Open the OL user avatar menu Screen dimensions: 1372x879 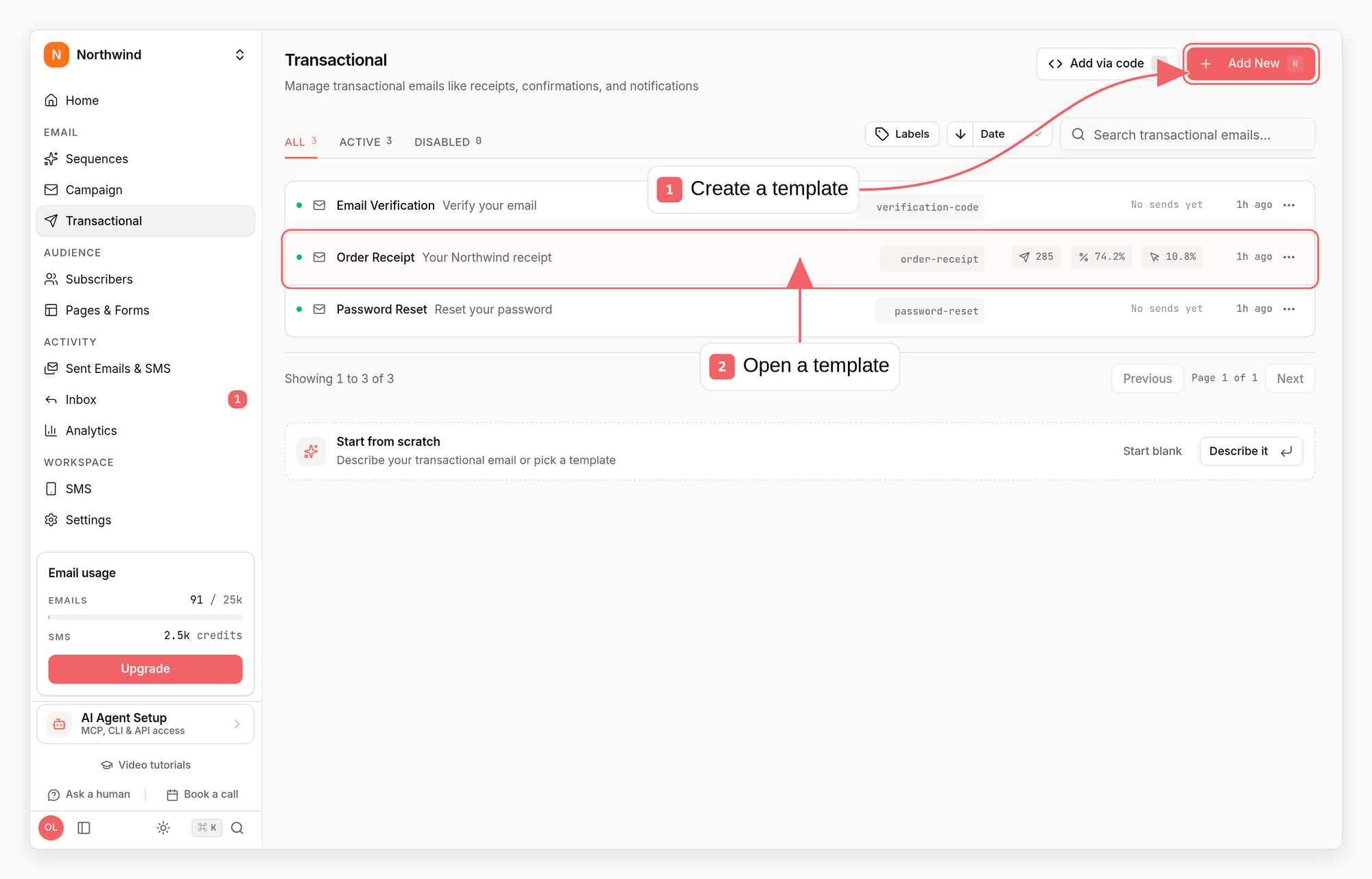51,828
